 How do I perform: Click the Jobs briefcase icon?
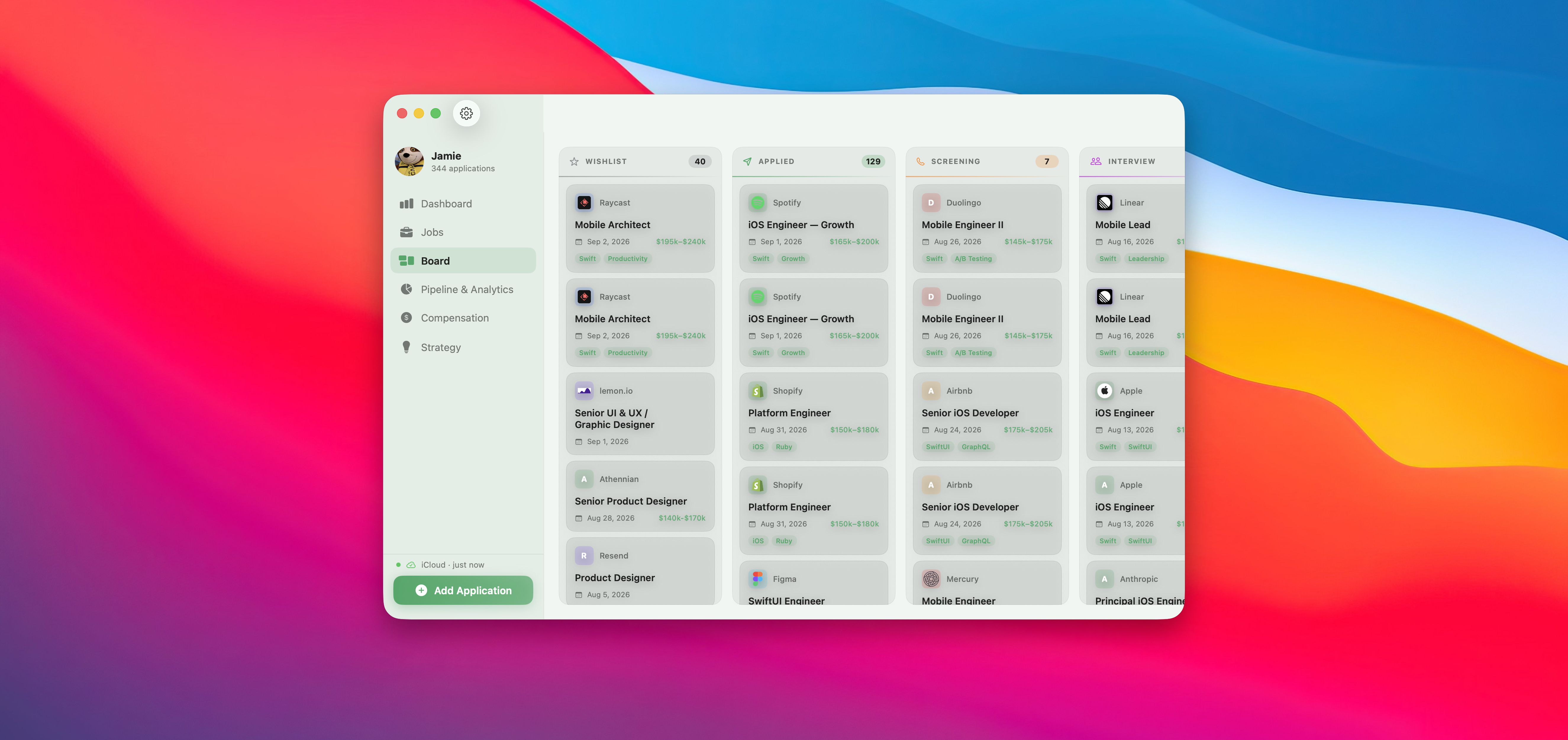(x=406, y=232)
